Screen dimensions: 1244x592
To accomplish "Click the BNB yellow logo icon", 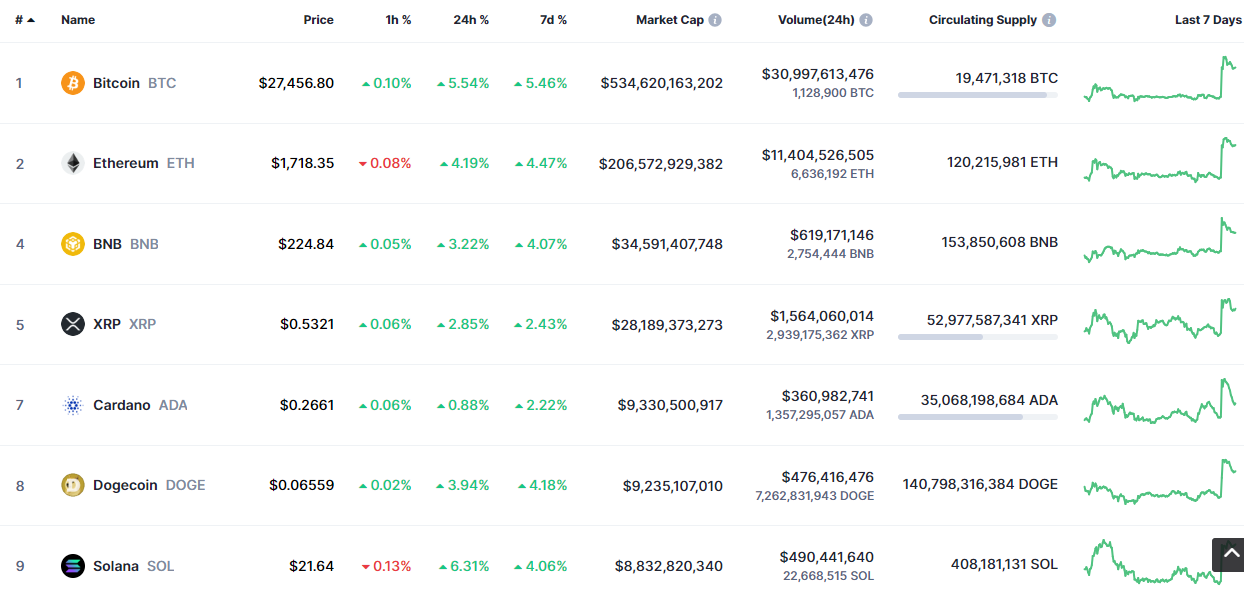I will pos(73,244).
